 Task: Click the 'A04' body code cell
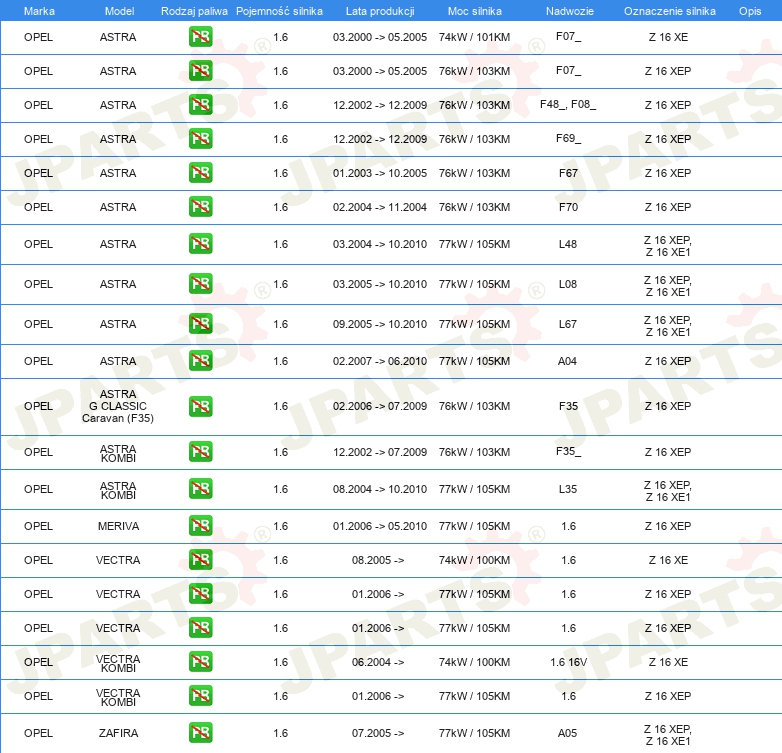[567, 361]
